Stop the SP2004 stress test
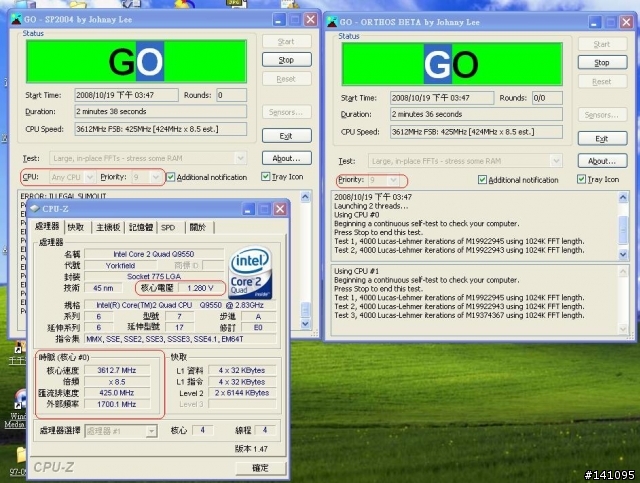The height and width of the screenshot is (483, 640). pos(287,60)
